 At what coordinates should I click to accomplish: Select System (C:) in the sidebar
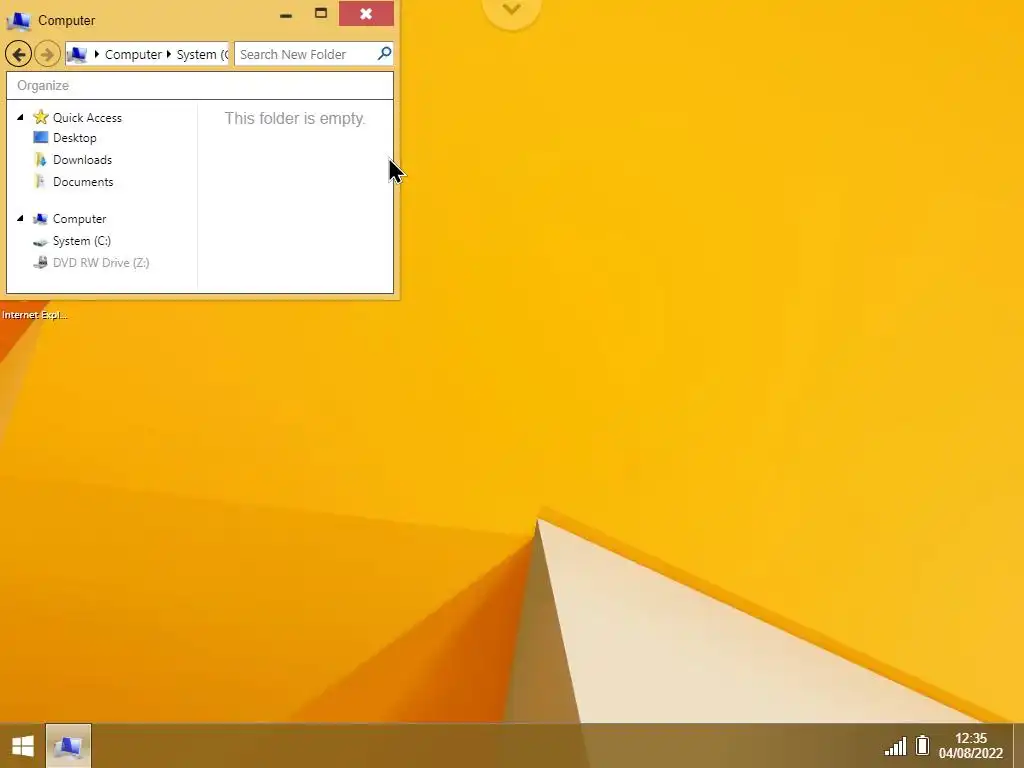coord(82,241)
